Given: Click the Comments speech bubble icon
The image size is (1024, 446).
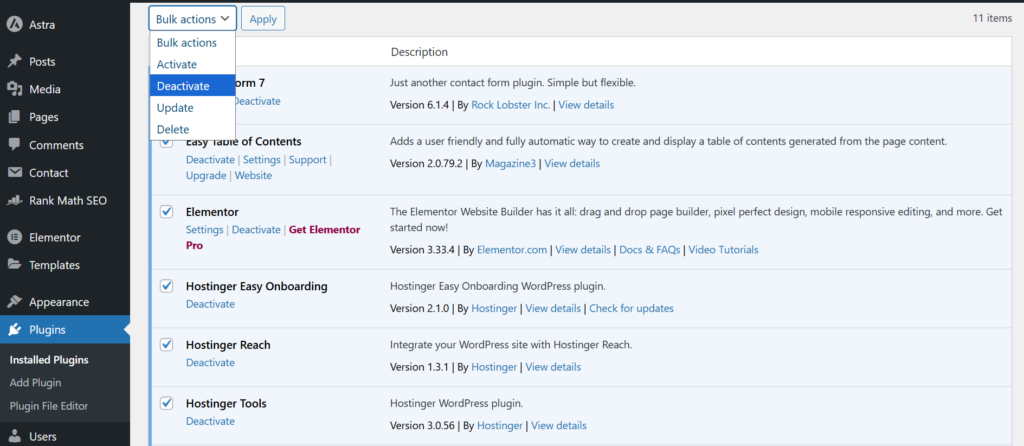Looking at the screenshot, I should [x=15, y=145].
